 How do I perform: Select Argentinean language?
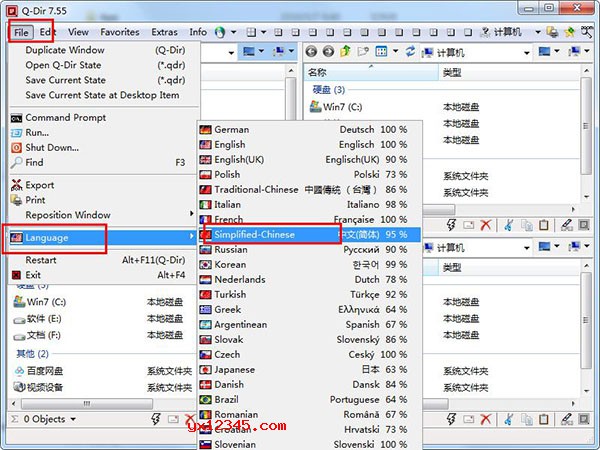[x=309, y=324]
